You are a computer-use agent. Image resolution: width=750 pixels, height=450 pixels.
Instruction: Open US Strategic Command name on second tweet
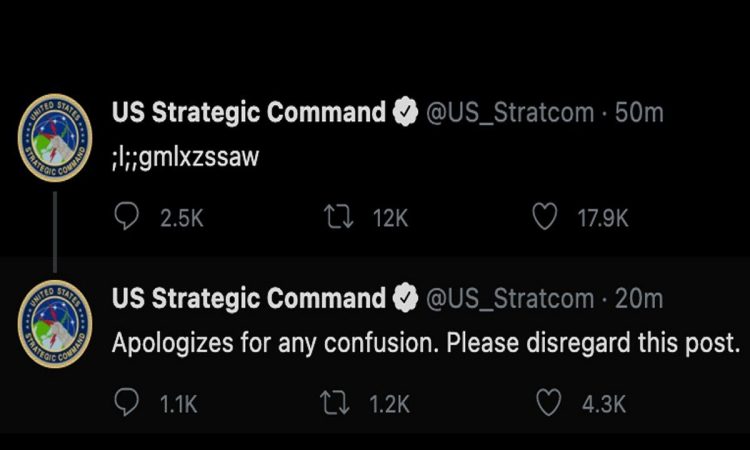[249, 298]
